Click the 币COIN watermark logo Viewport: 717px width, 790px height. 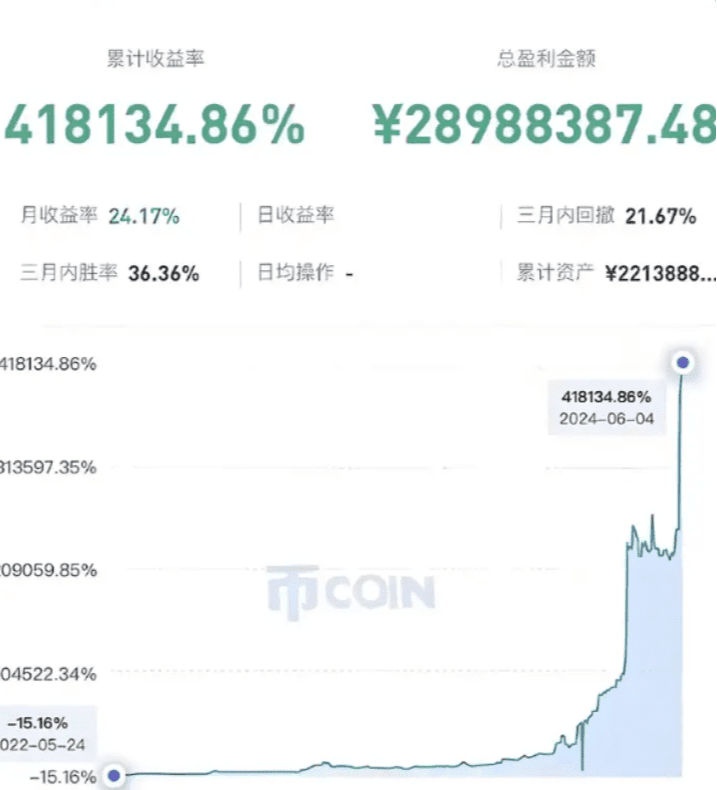[351, 592]
